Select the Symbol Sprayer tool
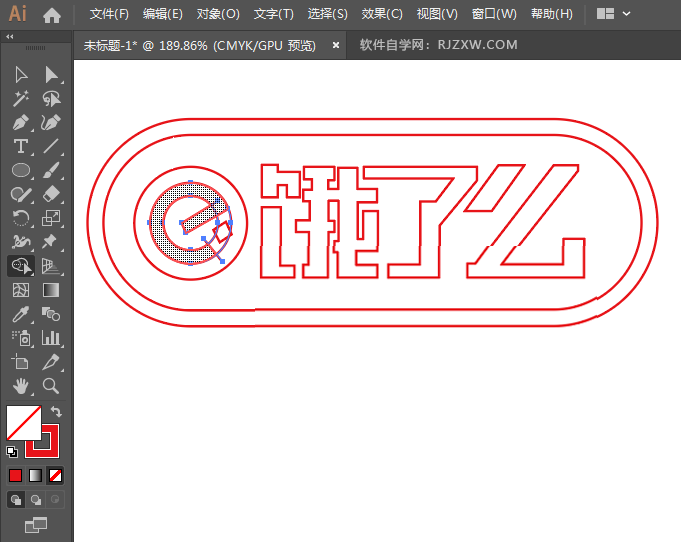Viewport: 681px width, 542px height. (21, 338)
